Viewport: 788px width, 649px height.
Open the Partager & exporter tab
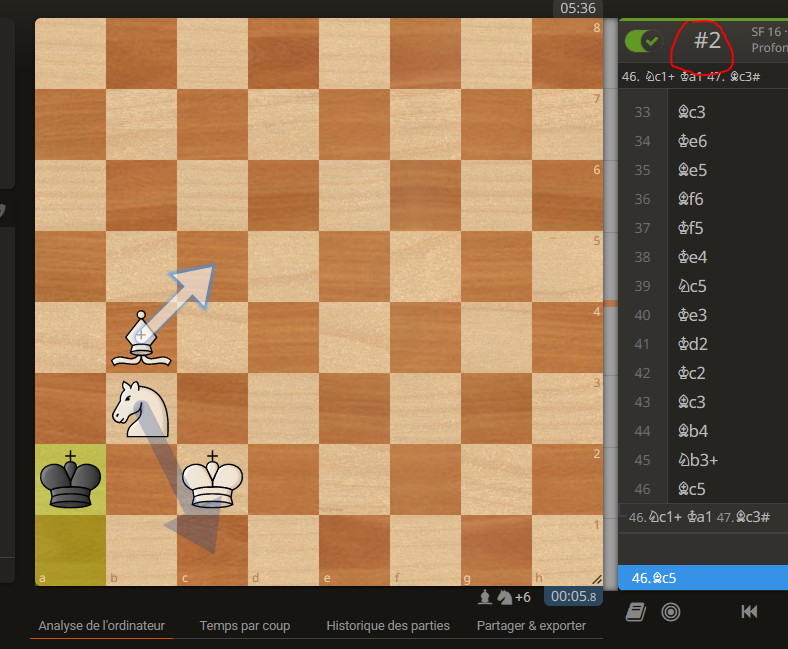[531, 626]
